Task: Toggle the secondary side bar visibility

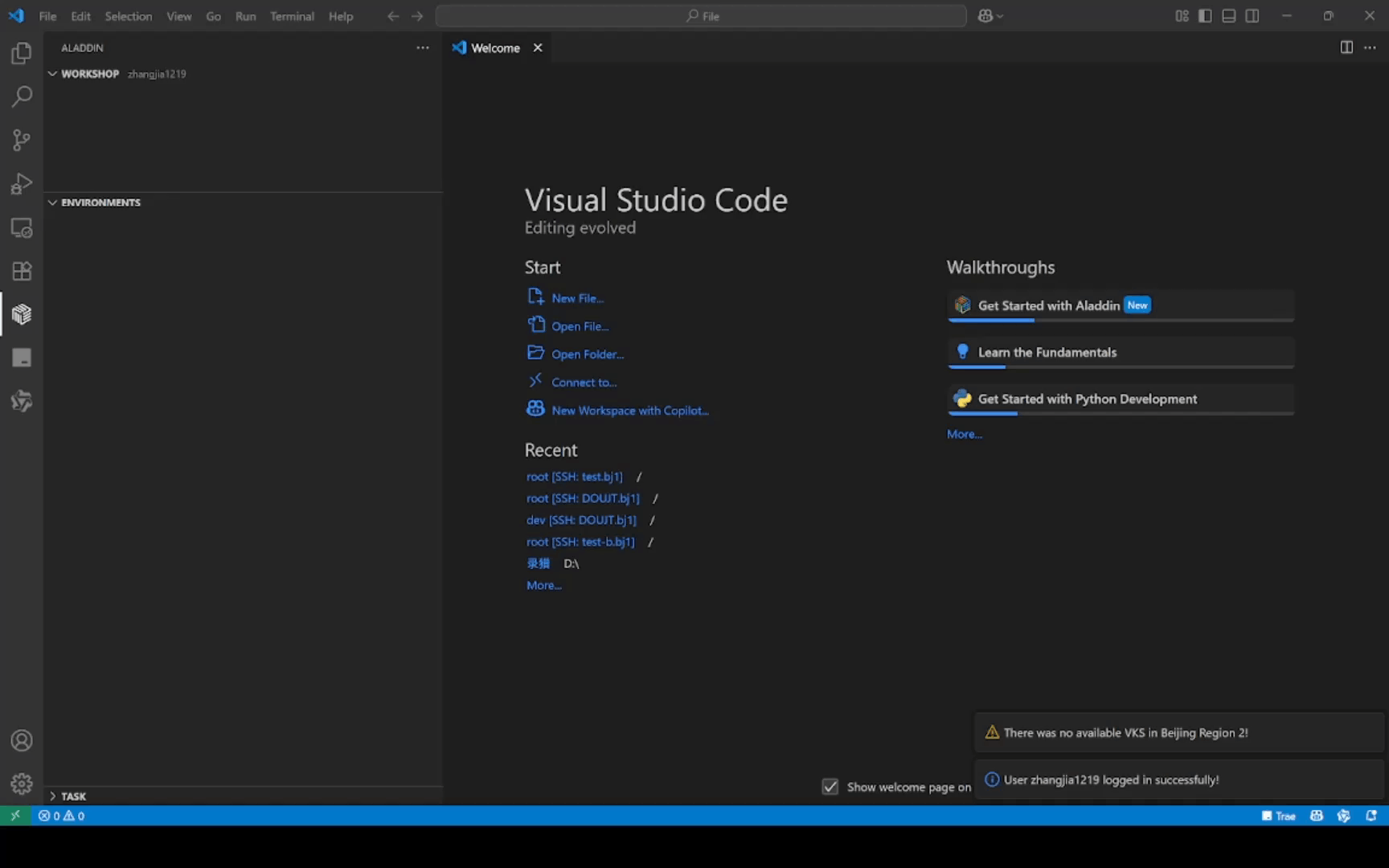Action: [x=1252, y=16]
